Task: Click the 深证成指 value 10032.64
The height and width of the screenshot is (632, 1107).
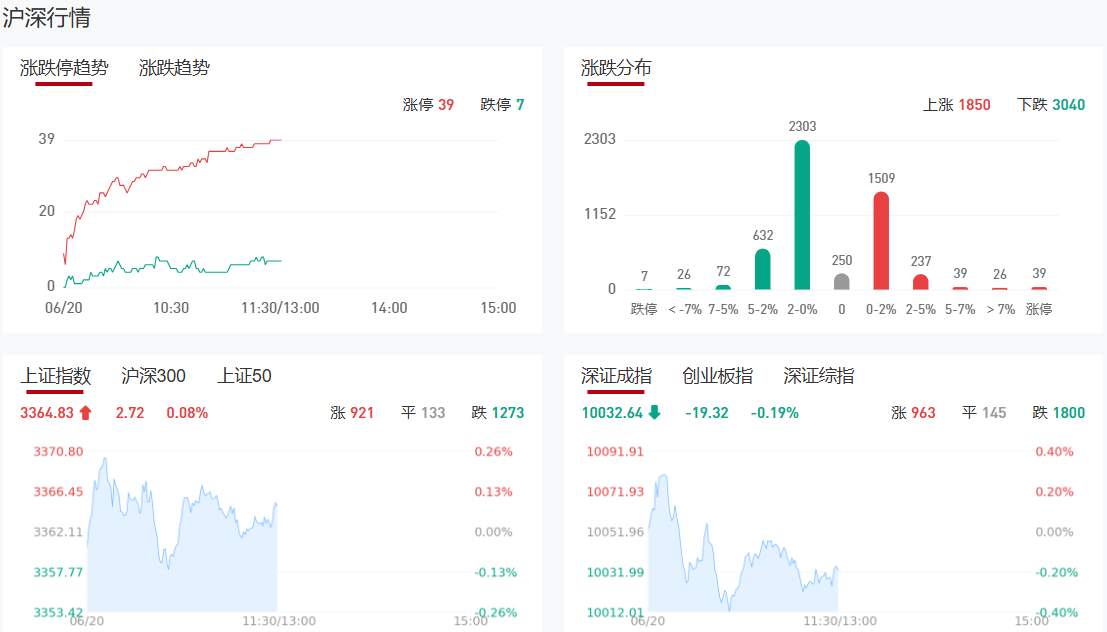Action: coord(612,412)
